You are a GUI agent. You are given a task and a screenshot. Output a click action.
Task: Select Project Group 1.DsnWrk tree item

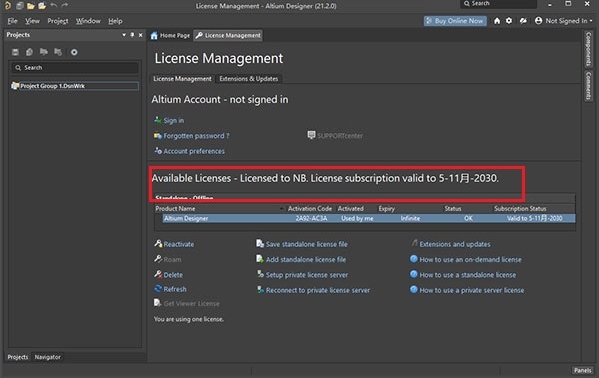[75, 86]
